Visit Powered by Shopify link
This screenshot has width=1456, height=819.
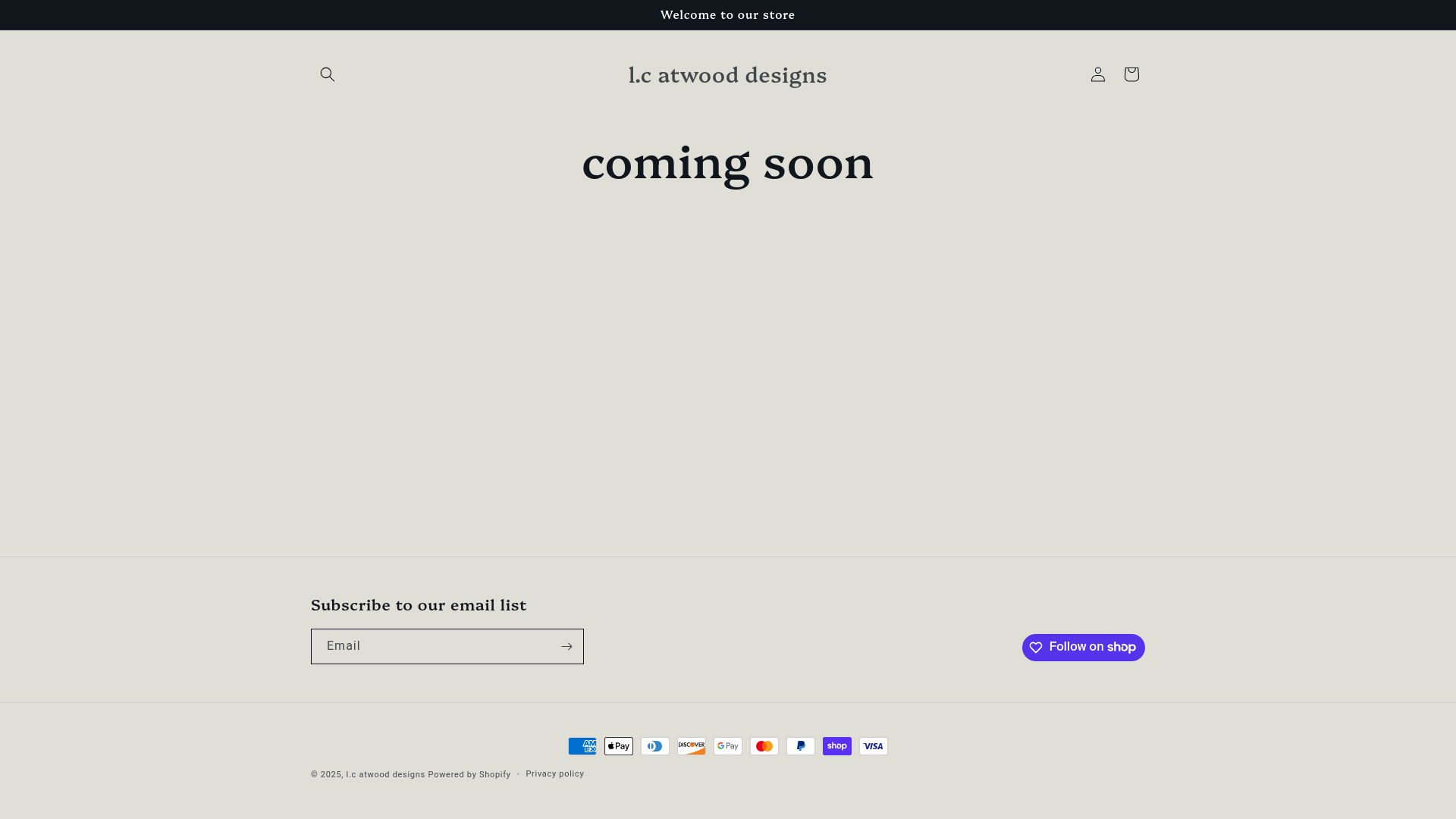point(469,775)
